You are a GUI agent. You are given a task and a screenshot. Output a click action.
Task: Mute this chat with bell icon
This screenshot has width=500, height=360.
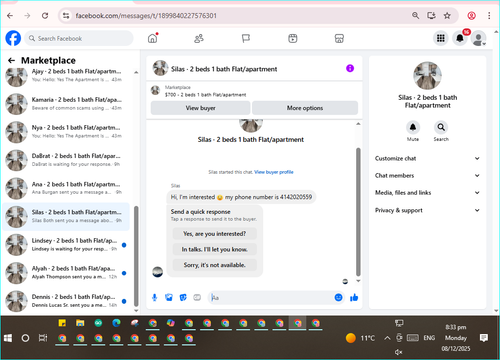coord(413,127)
